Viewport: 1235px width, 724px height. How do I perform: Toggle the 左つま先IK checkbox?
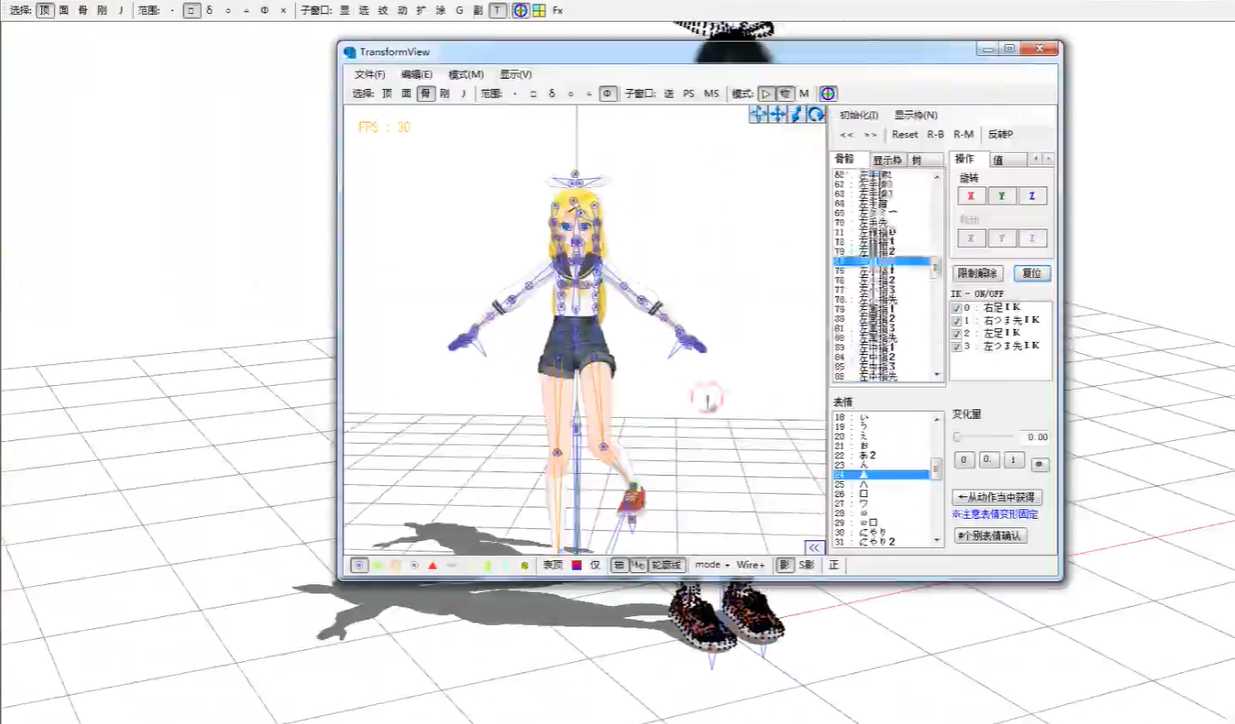click(958, 346)
